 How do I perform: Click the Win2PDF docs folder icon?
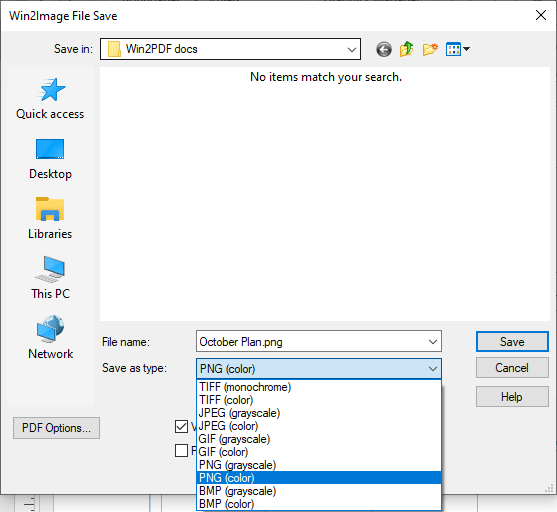(114, 49)
